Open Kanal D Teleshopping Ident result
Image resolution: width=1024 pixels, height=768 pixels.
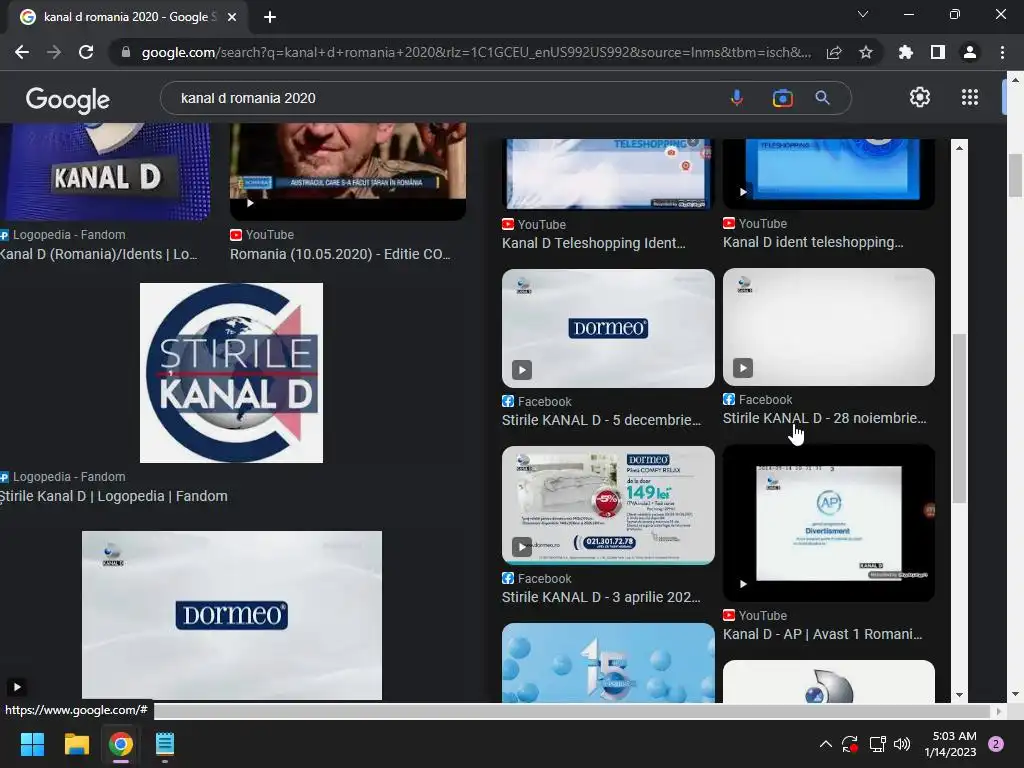click(594, 243)
